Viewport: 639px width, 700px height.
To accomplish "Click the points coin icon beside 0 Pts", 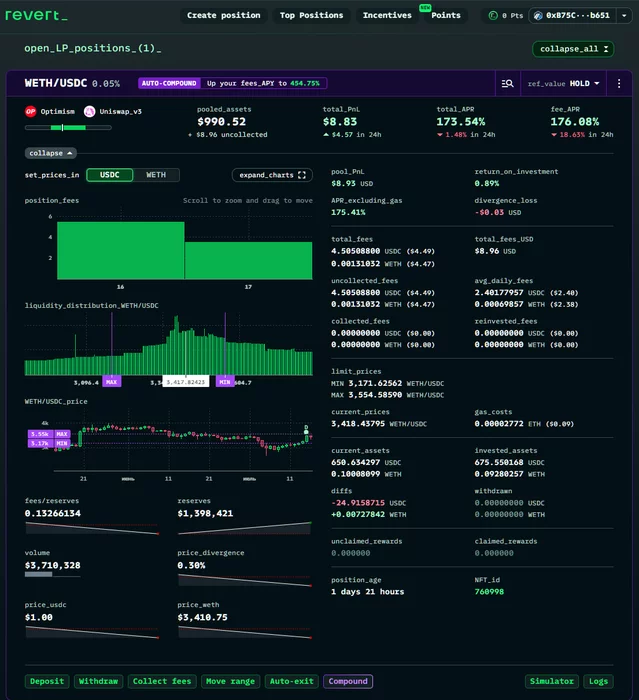I will tap(493, 16).
